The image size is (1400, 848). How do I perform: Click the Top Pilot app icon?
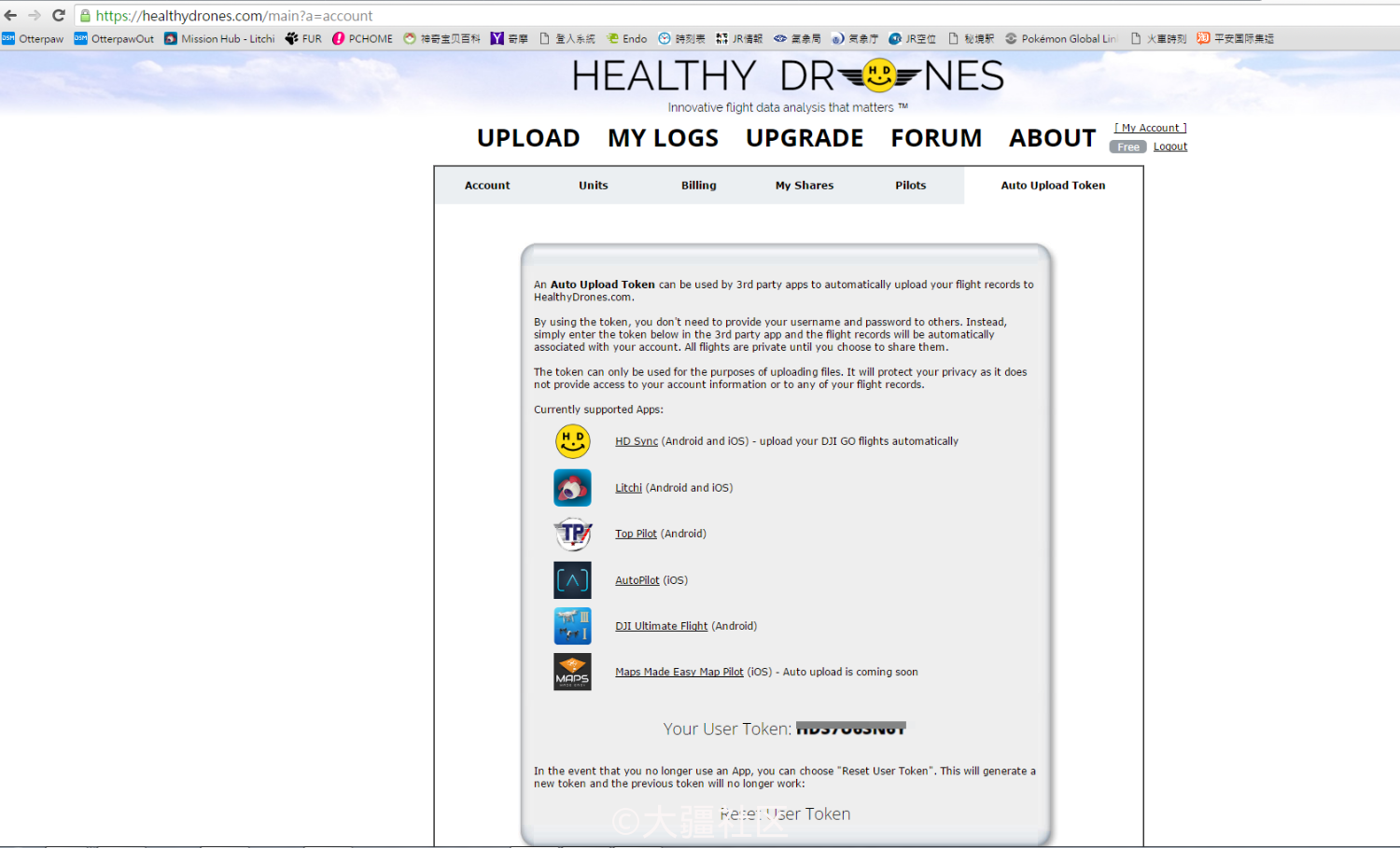tap(572, 534)
